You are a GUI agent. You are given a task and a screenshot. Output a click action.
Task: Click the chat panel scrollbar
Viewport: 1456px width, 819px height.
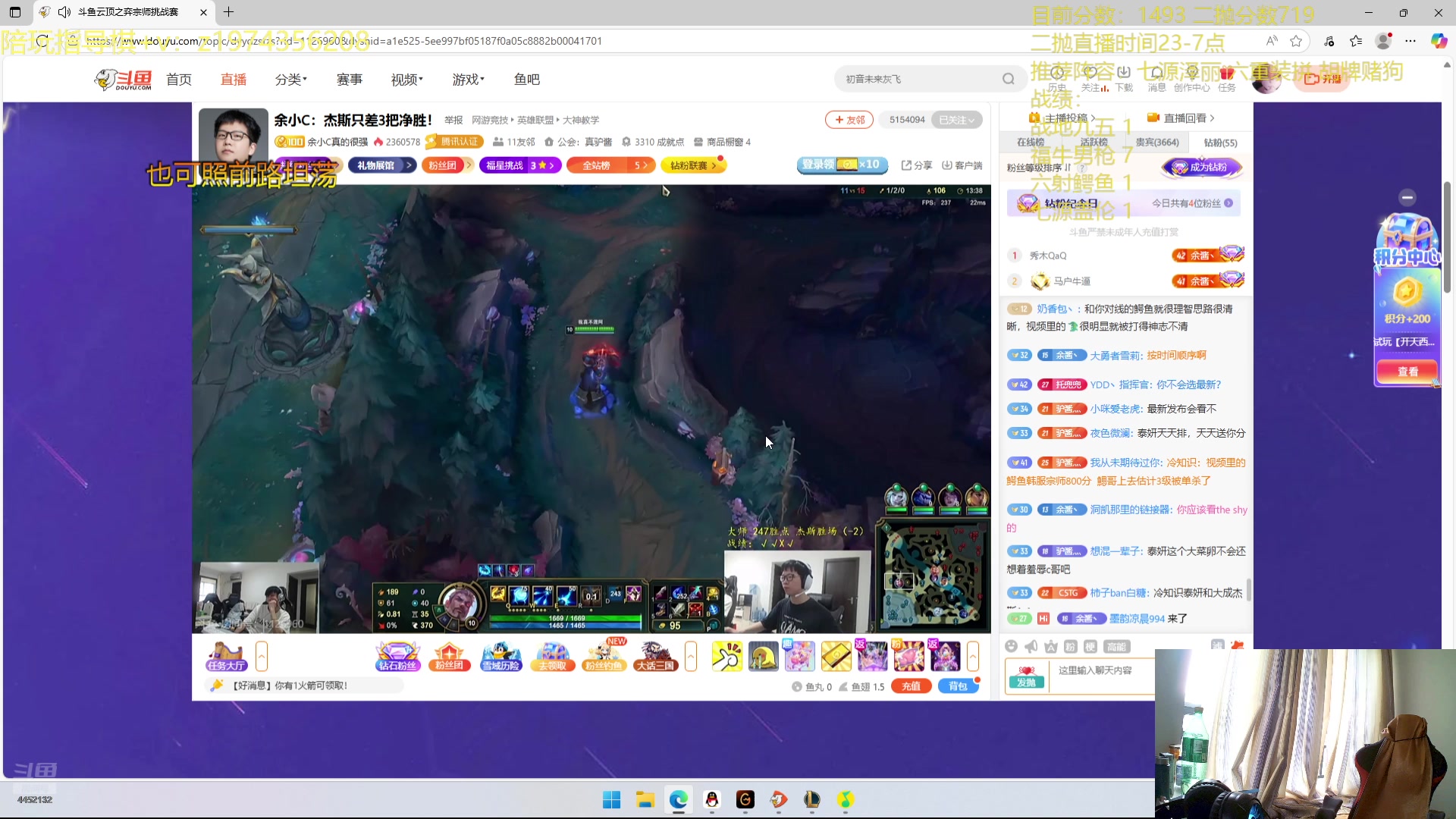tap(1248, 591)
